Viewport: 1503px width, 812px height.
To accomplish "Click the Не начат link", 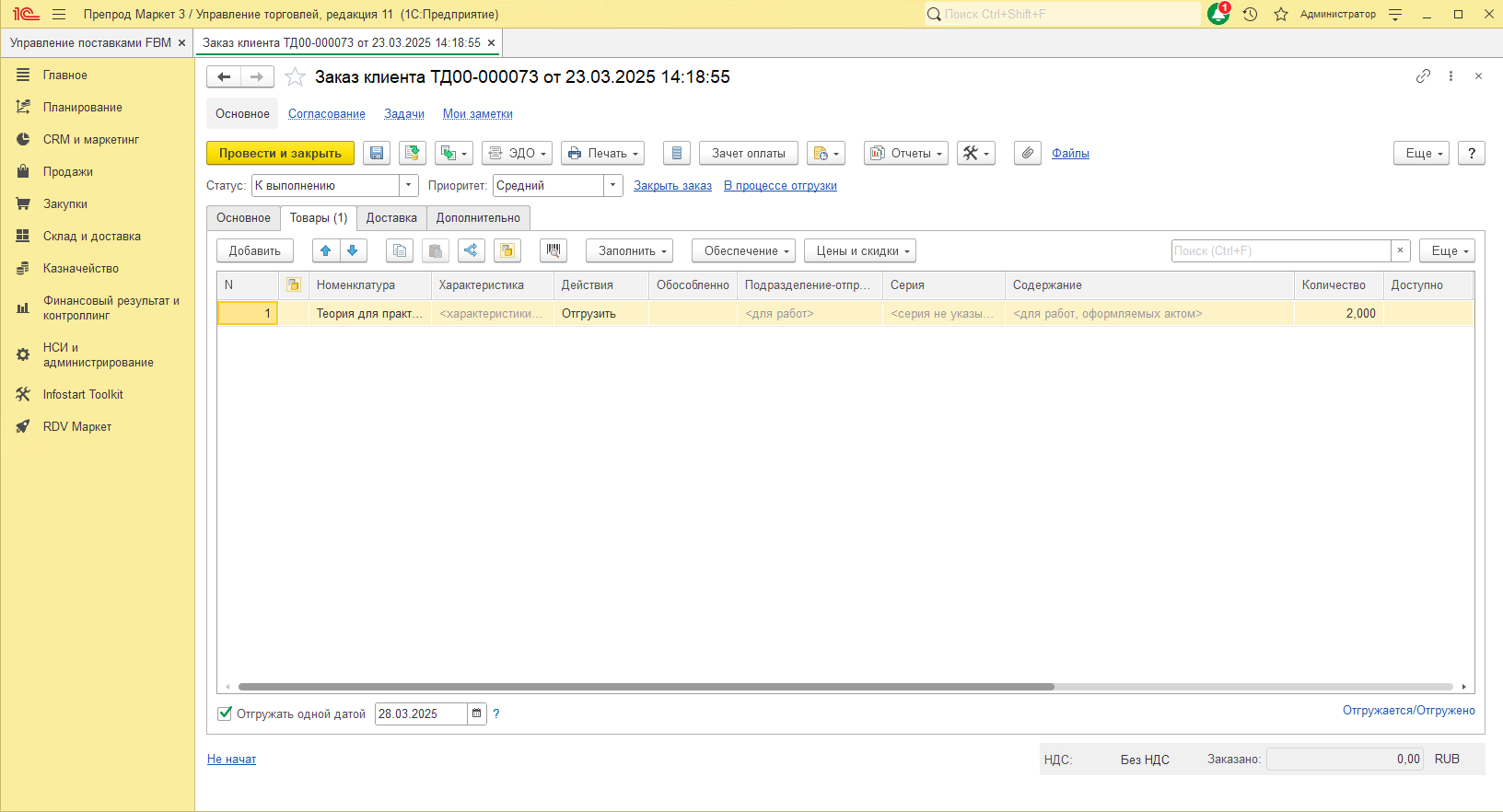I will [x=231, y=760].
